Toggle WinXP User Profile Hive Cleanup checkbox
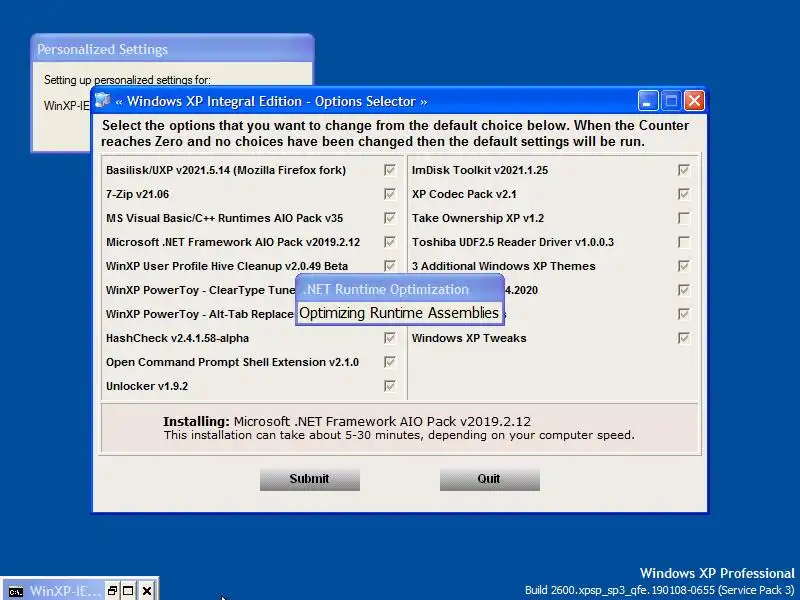 pos(390,266)
